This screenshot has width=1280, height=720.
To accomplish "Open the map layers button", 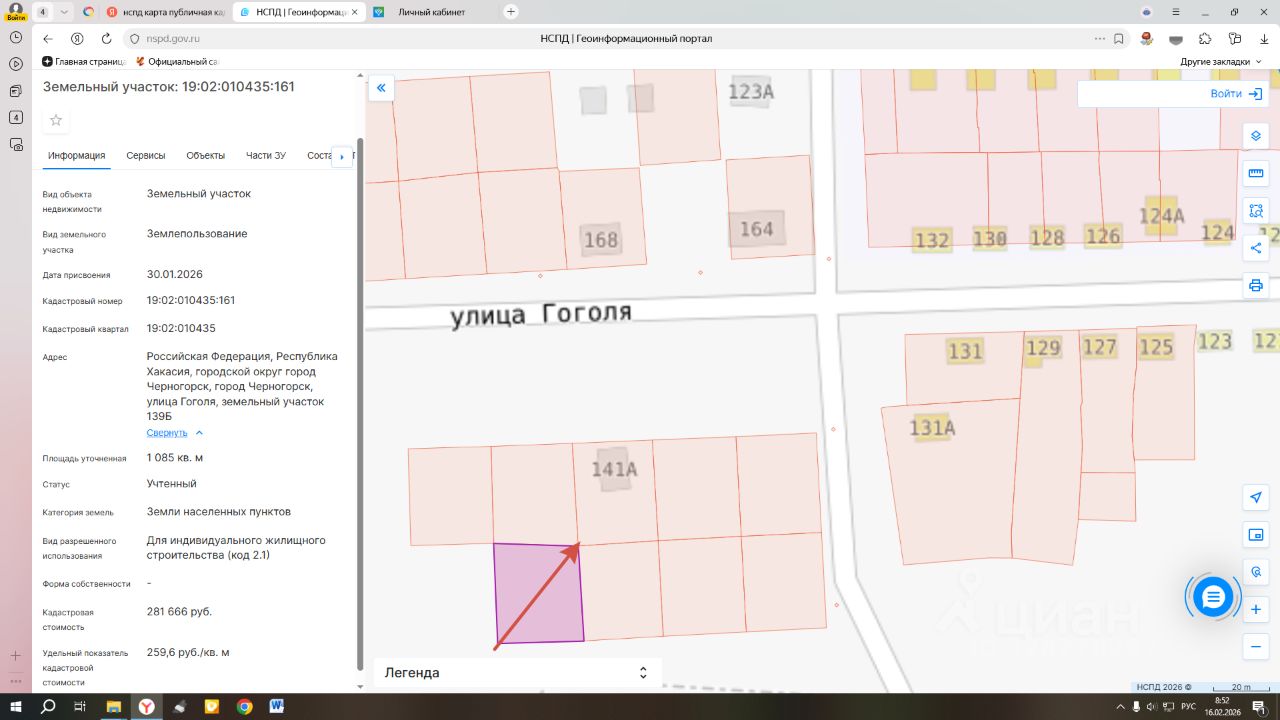I will [1256, 136].
